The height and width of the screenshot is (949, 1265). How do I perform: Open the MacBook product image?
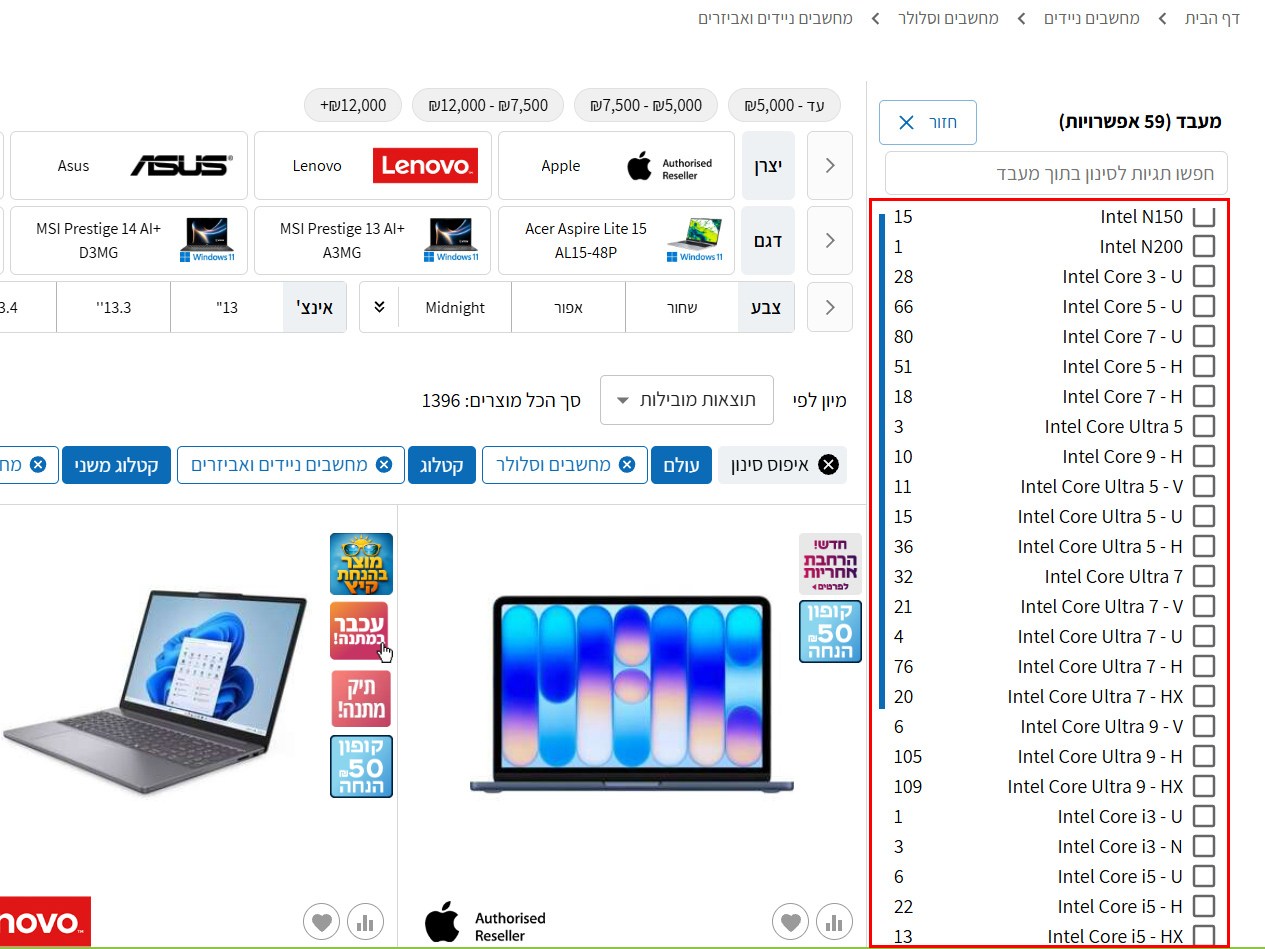coord(632,696)
